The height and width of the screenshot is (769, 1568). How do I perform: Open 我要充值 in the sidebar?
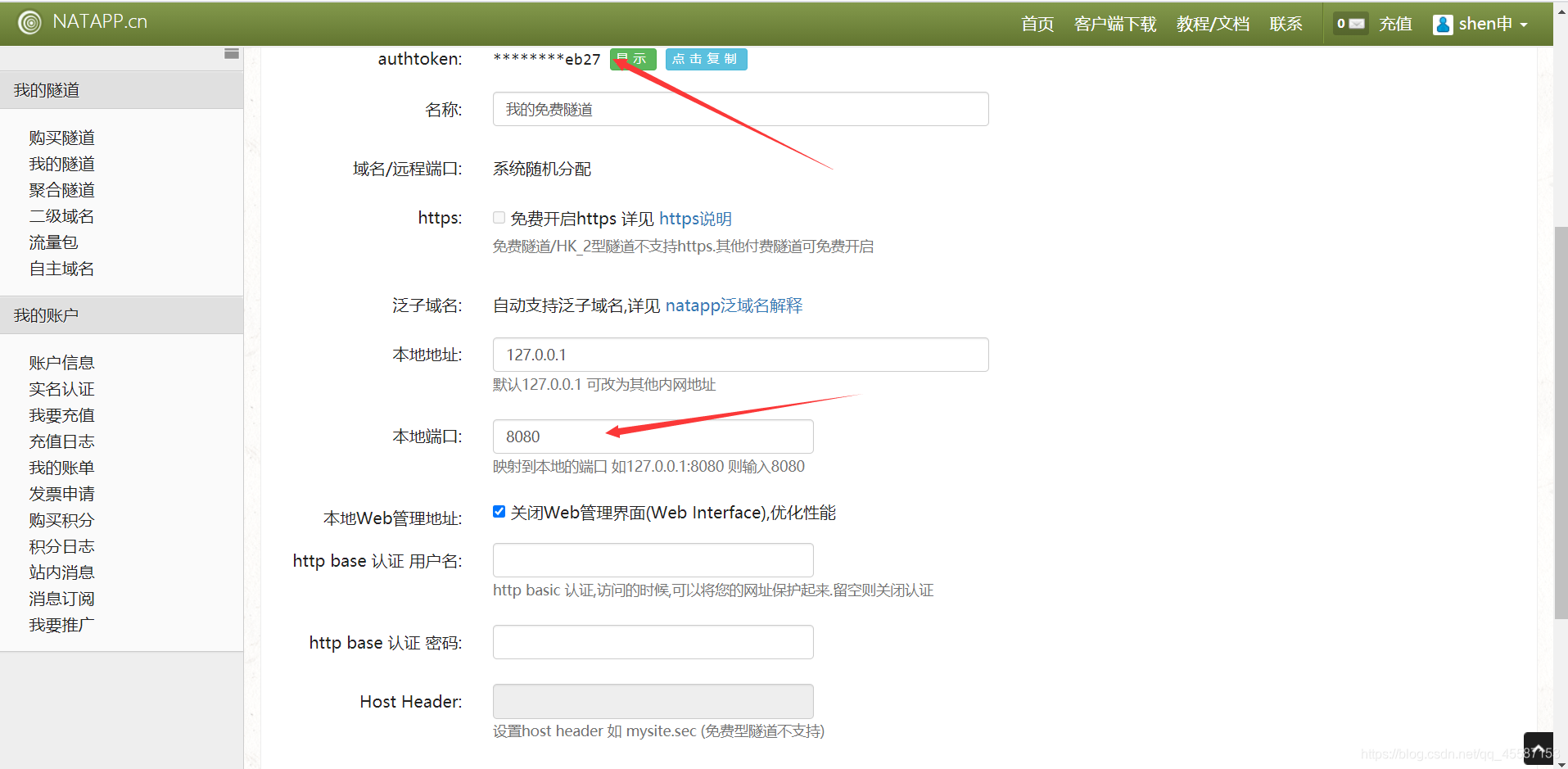[61, 415]
